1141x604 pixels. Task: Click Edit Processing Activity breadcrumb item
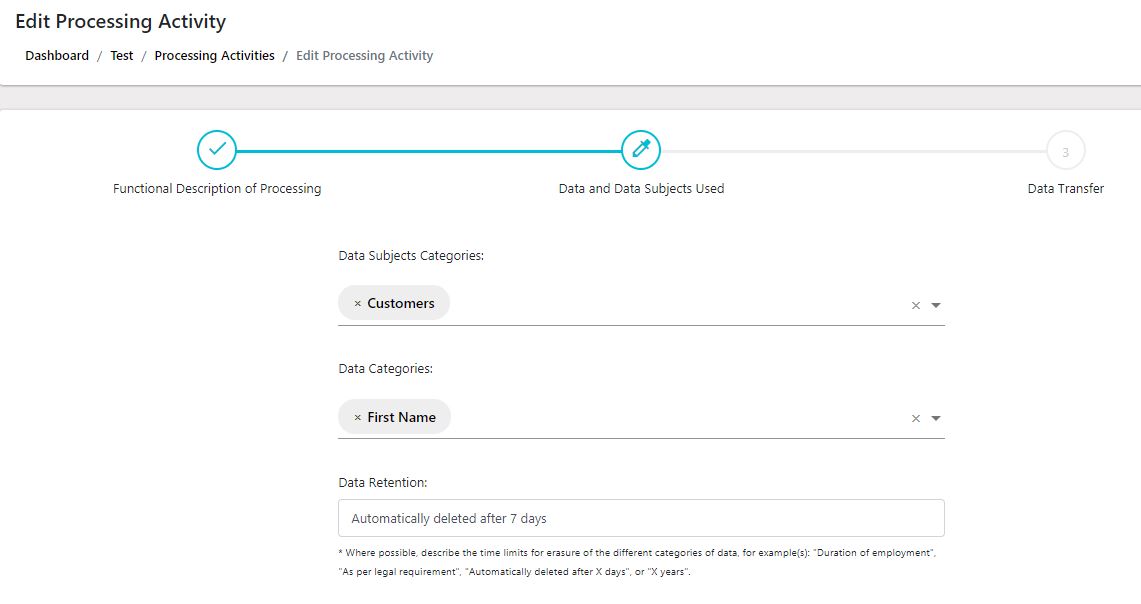(364, 56)
